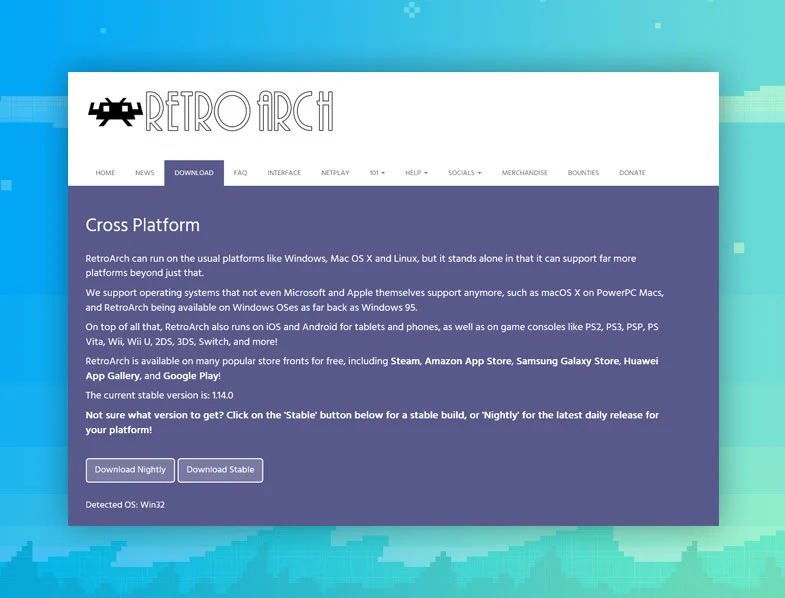
Task: Open the Interface page
Action: tap(284, 173)
